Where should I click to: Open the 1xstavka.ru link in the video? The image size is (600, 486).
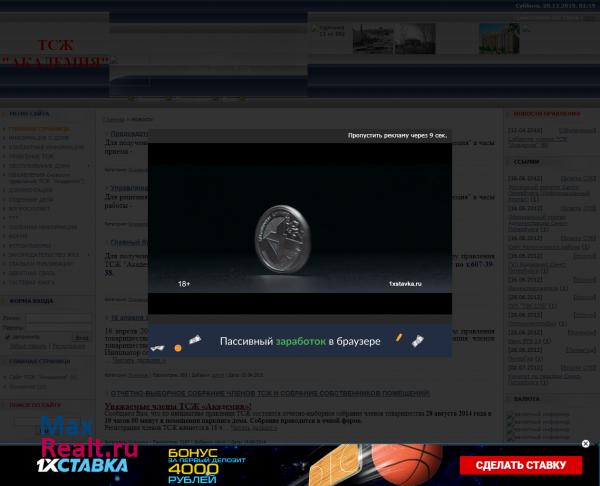click(405, 284)
